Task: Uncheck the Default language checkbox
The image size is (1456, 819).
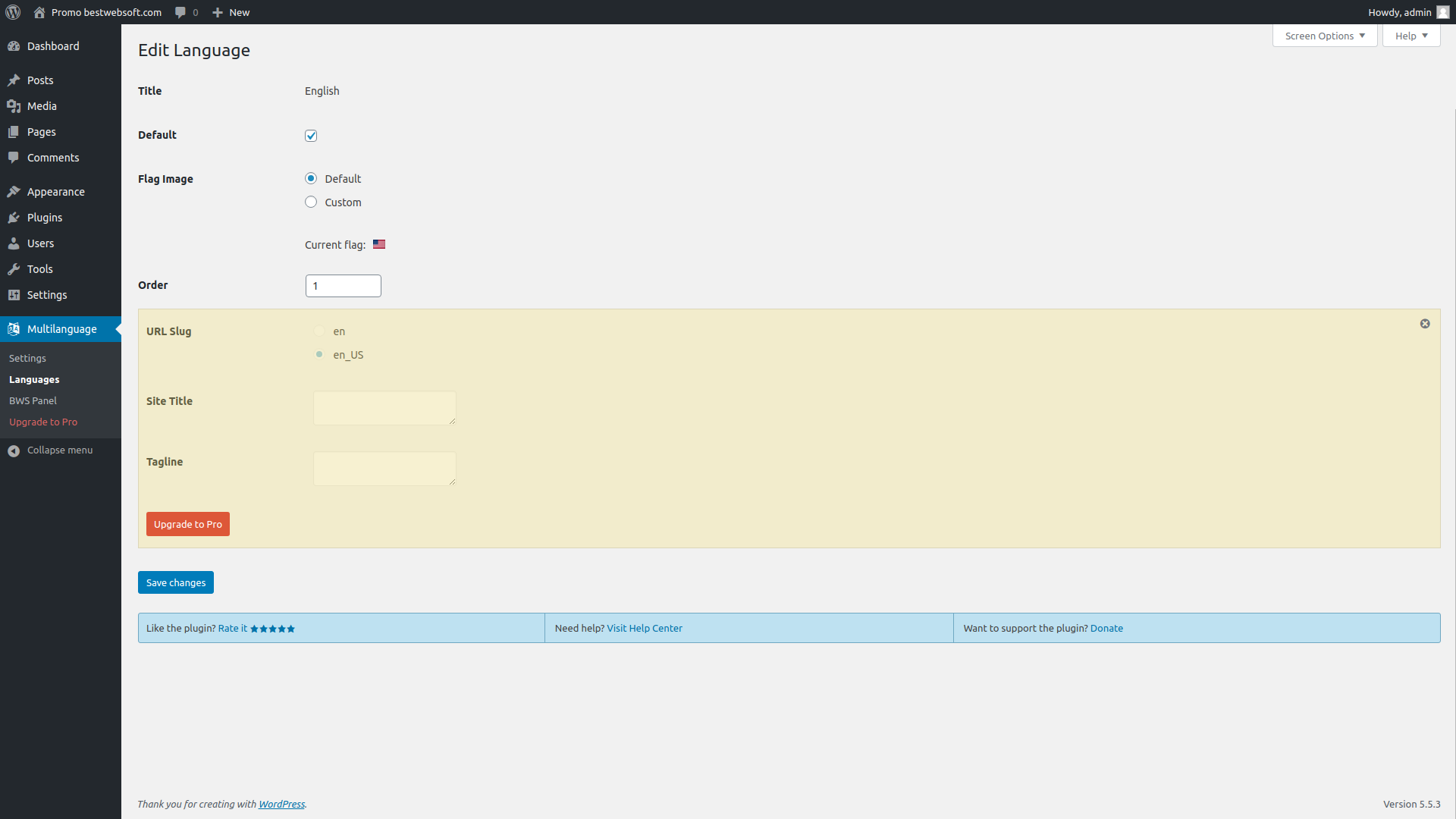Action: click(311, 136)
